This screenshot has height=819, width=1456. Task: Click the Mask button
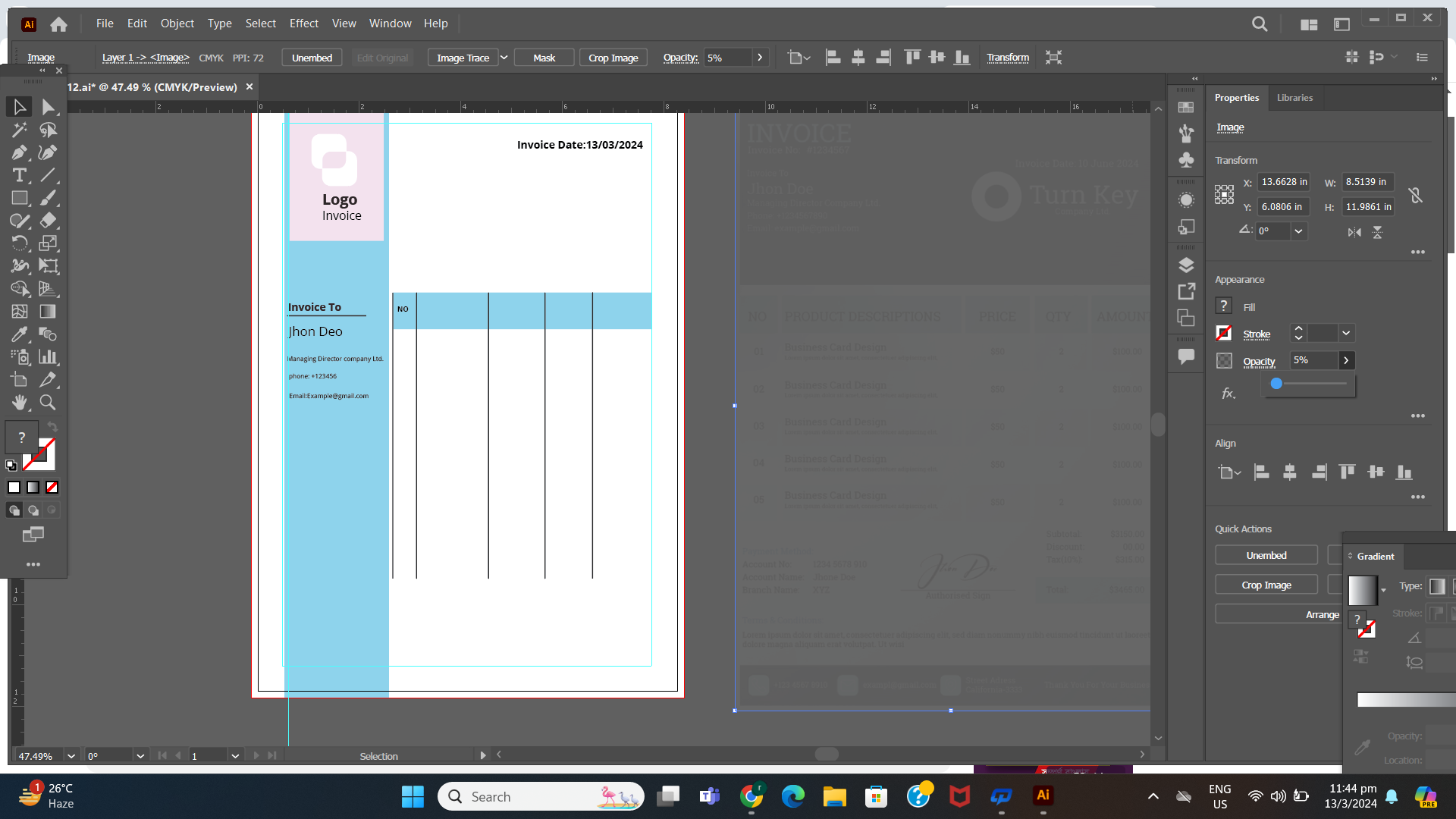coord(544,58)
